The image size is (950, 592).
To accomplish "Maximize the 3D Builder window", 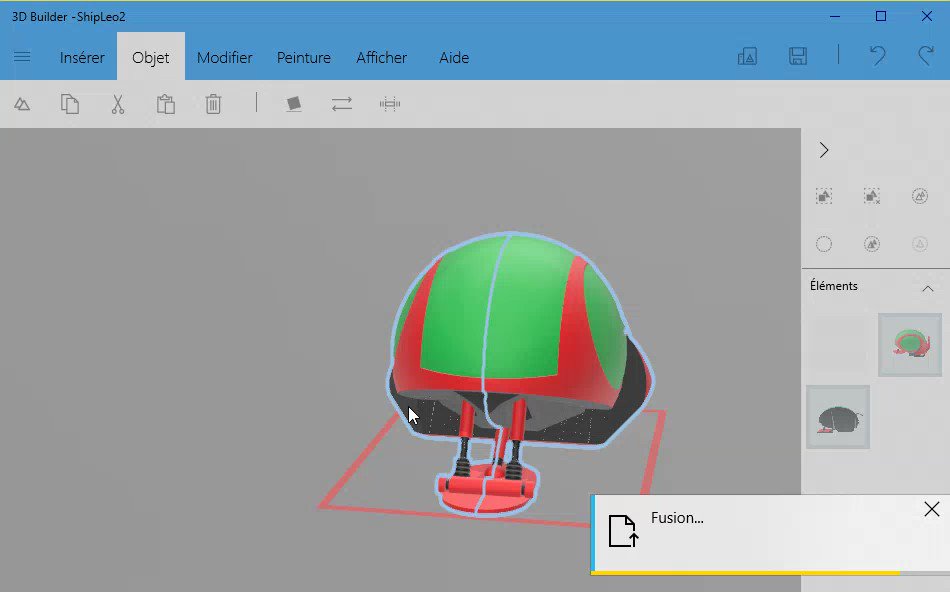I will (x=880, y=16).
